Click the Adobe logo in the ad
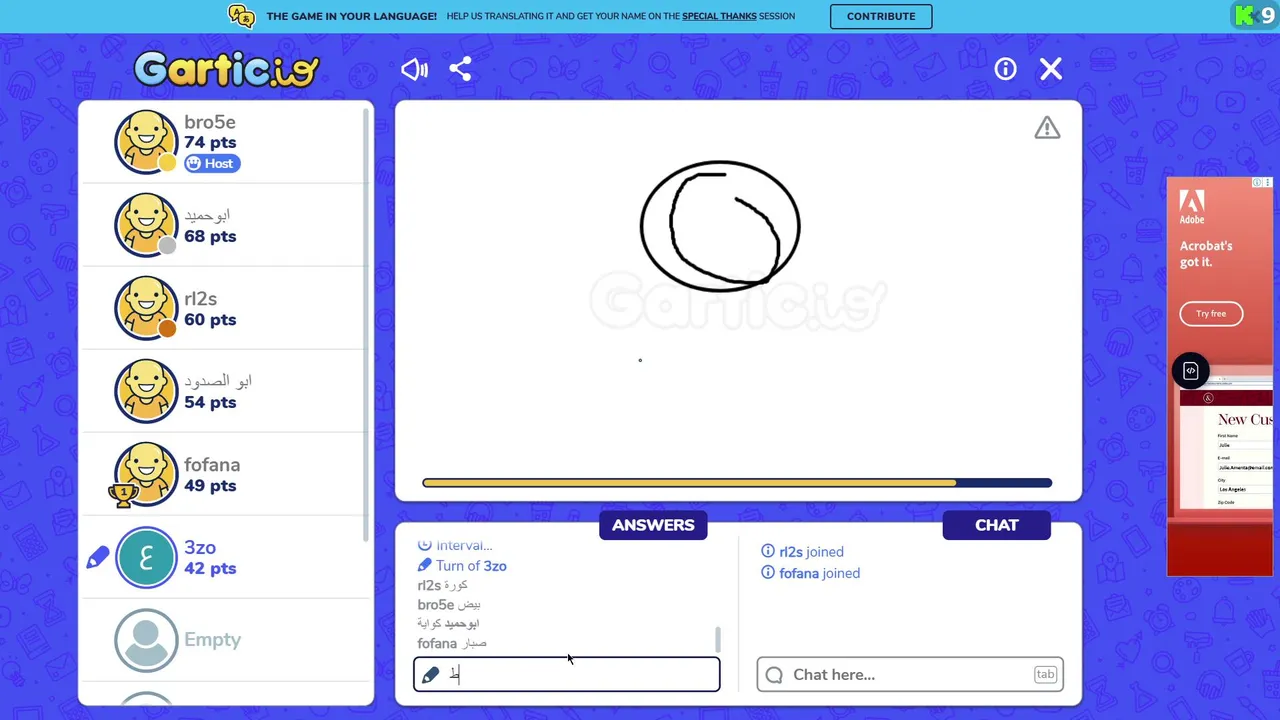The height and width of the screenshot is (720, 1280). click(1191, 207)
